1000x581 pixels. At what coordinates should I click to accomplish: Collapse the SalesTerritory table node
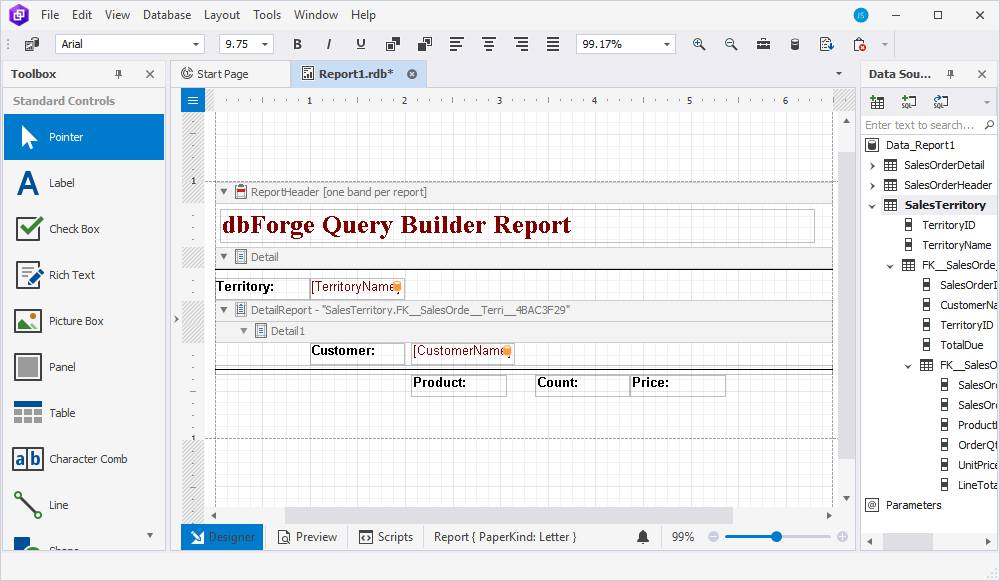[x=872, y=206]
